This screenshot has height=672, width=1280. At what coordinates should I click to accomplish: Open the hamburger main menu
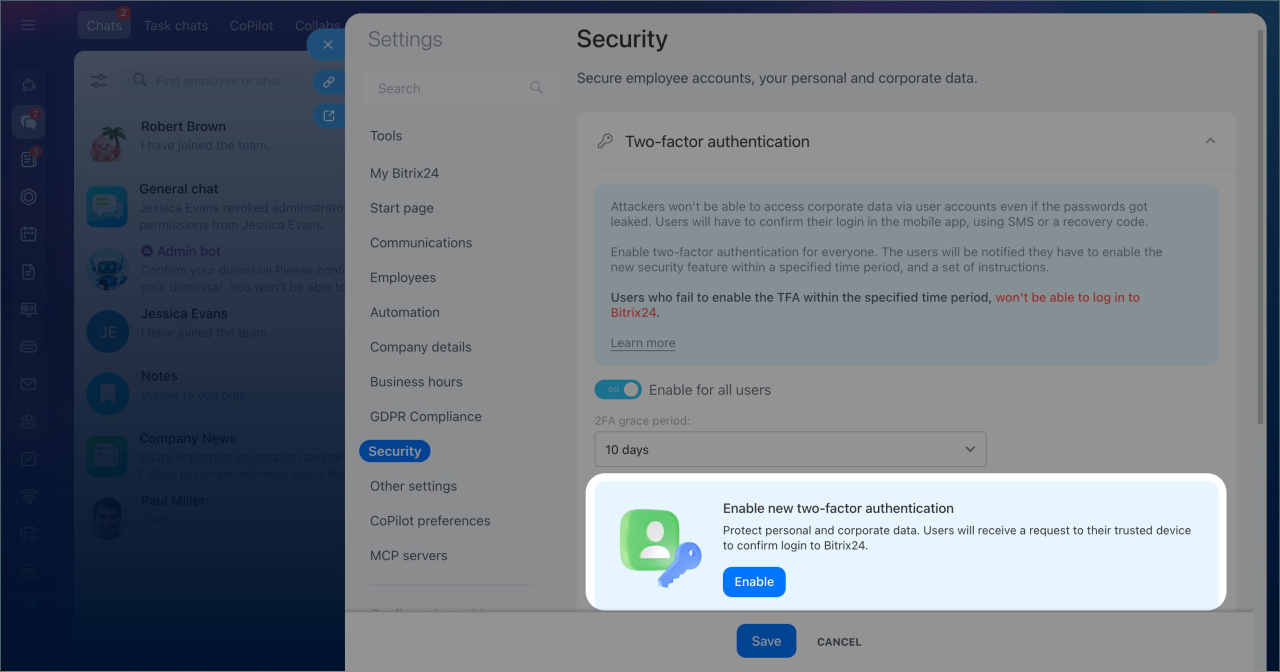coord(28,25)
